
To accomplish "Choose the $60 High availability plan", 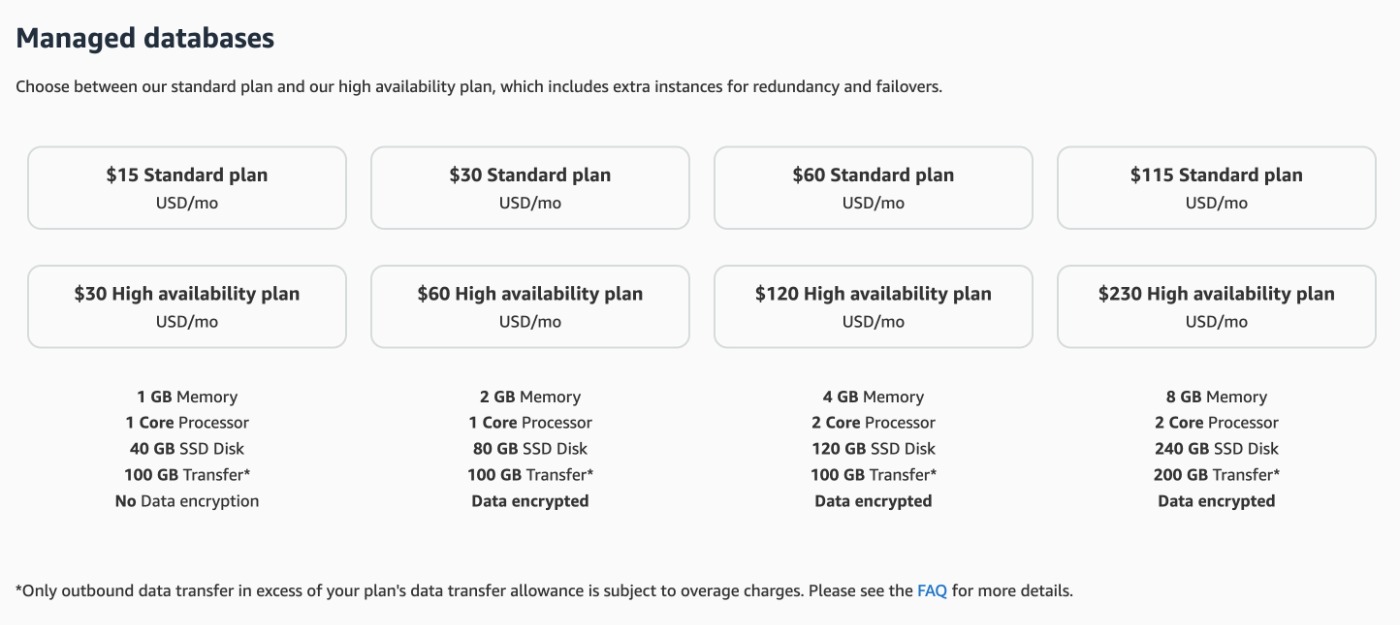I will pyautogui.click(x=530, y=306).
